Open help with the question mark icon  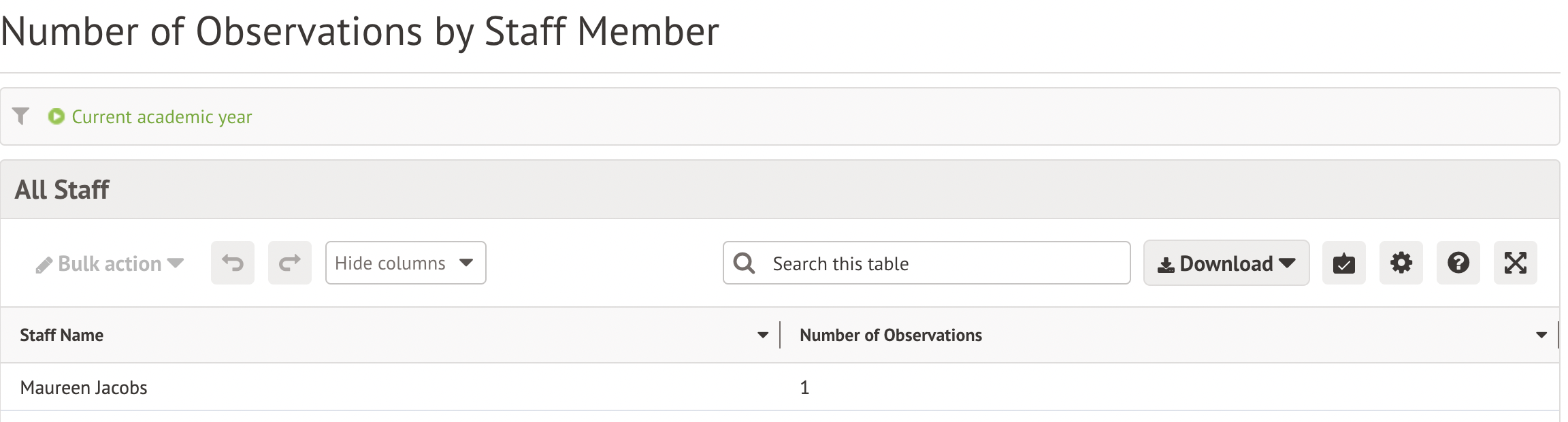[x=1458, y=263]
